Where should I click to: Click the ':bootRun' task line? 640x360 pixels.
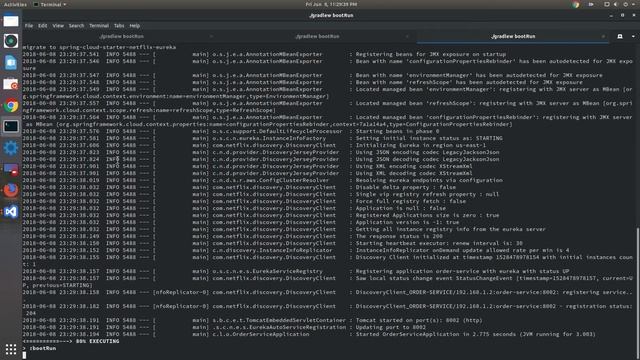coord(40,348)
